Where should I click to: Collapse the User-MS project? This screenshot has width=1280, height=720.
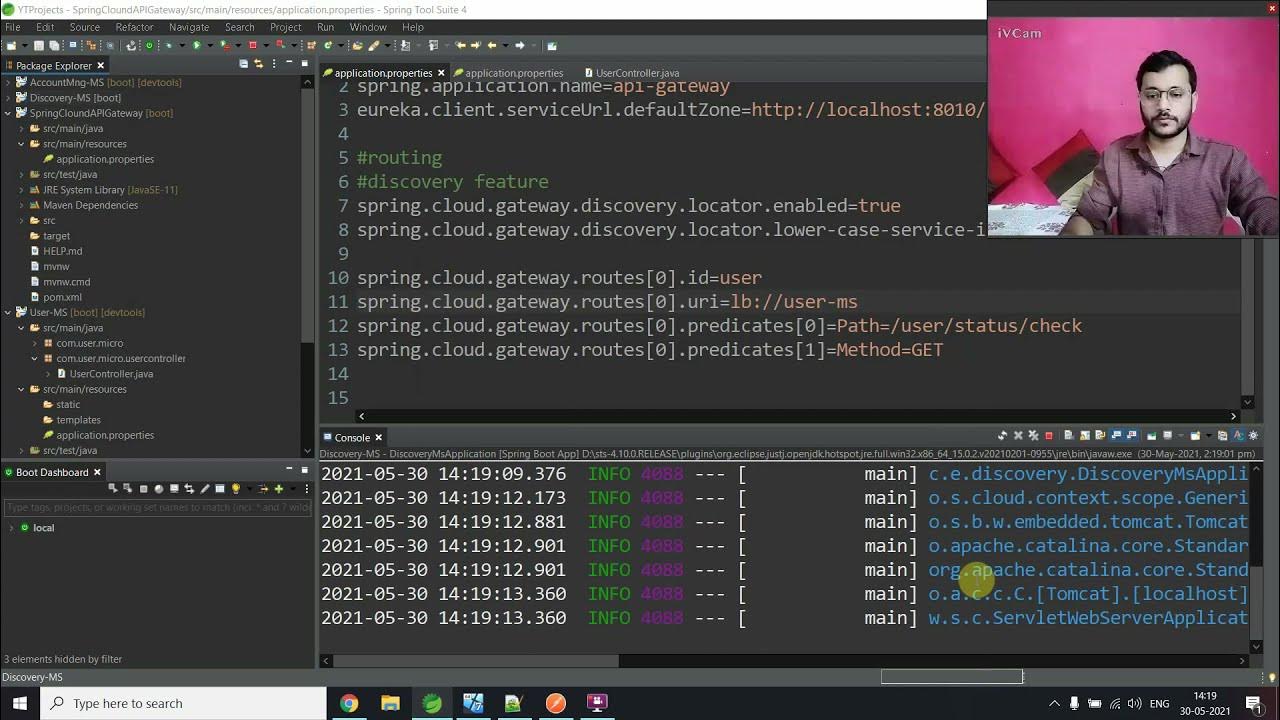(8, 312)
